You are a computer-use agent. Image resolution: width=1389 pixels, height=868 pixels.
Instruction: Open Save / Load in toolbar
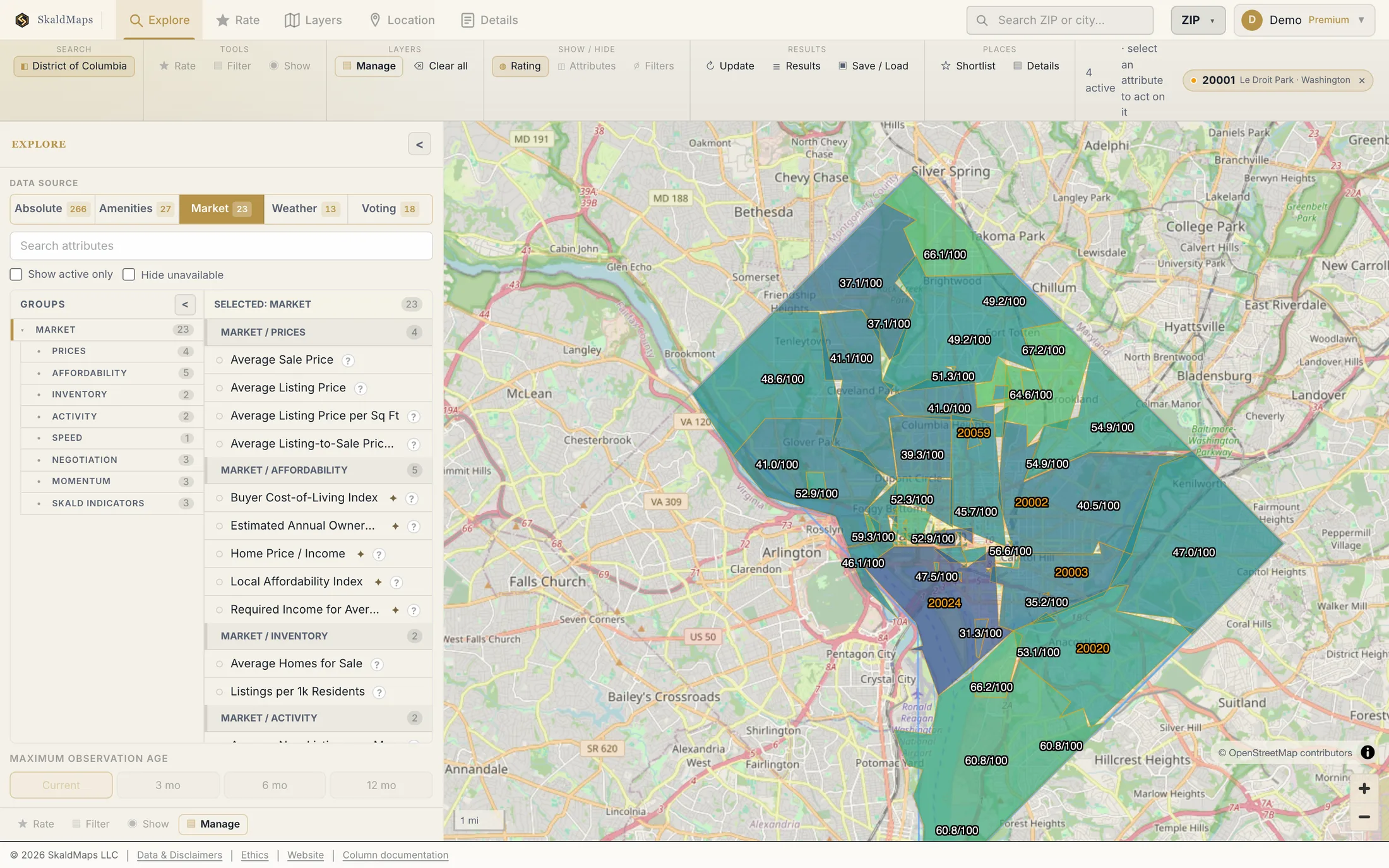tap(873, 66)
